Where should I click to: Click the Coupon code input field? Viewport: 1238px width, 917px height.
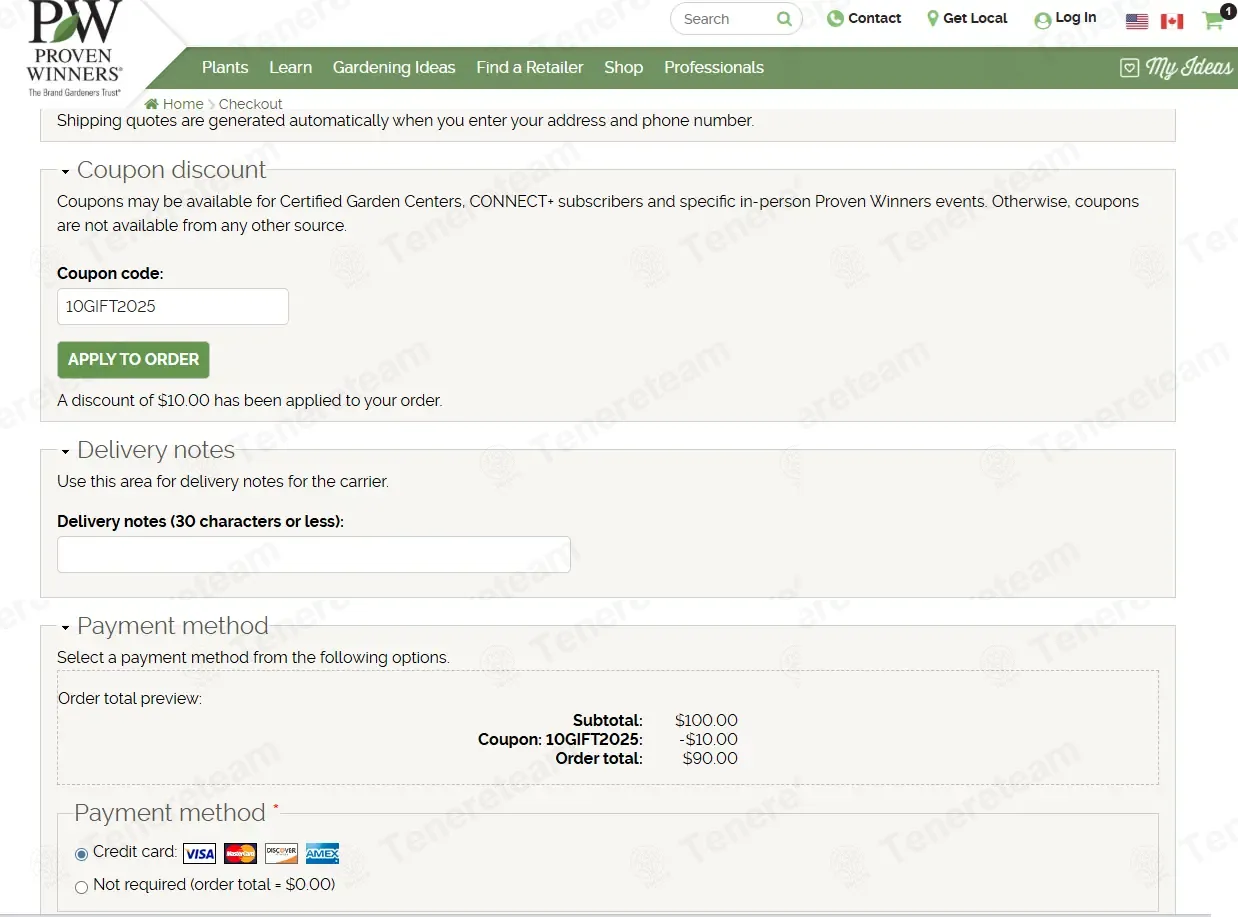172,307
